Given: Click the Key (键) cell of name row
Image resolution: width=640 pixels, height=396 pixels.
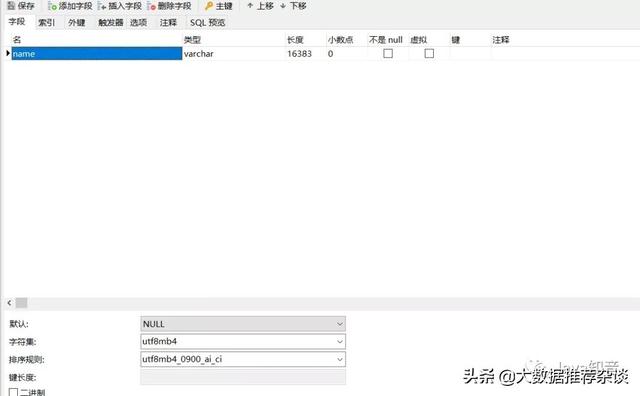Looking at the screenshot, I should click(470, 53).
